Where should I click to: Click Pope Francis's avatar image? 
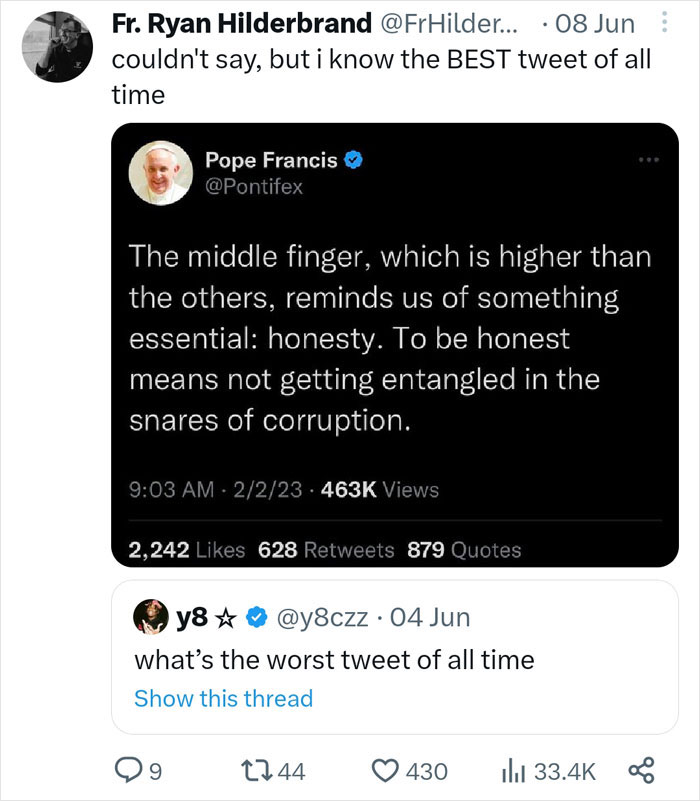pyautogui.click(x=161, y=172)
